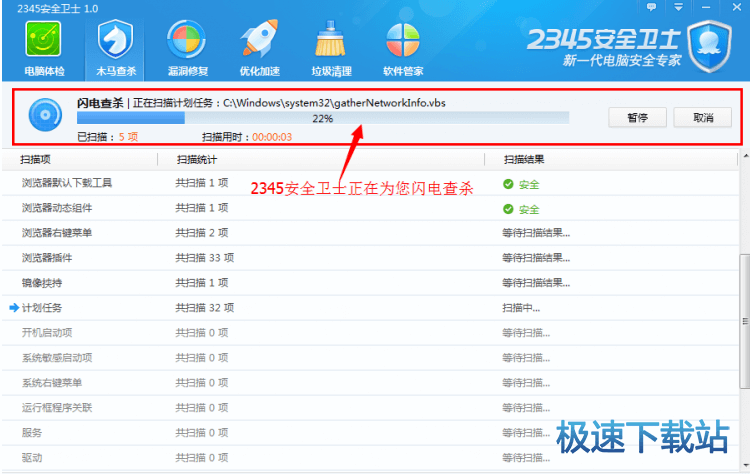Screen dimensions: 750x474
Task: Minimize the 2345安全卫士 window
Action: (x=706, y=7)
